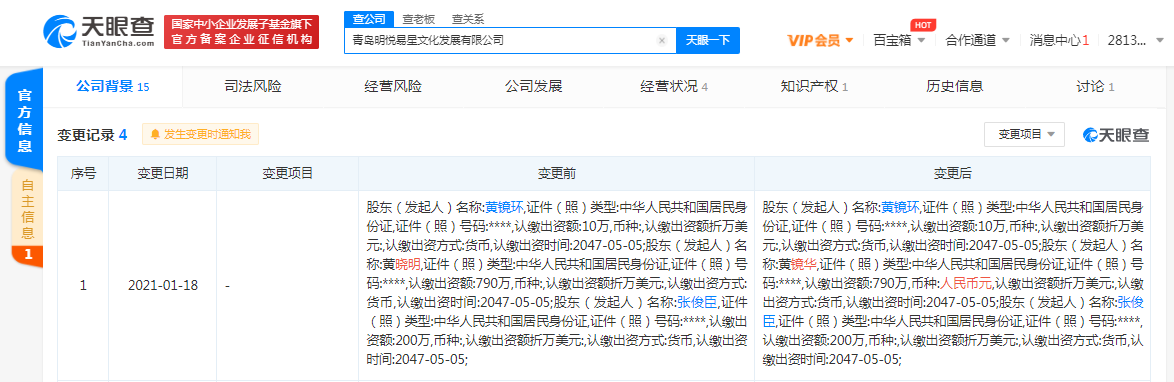Open the 百宝箱 dropdown menu
The width and height of the screenshot is (1174, 382).
[899, 40]
